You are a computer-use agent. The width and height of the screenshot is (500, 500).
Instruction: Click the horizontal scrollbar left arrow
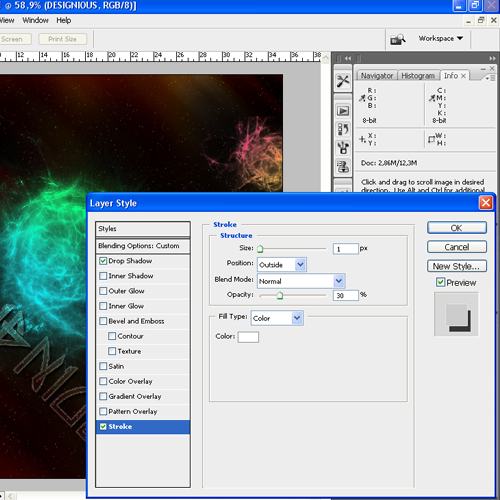click(10, 496)
